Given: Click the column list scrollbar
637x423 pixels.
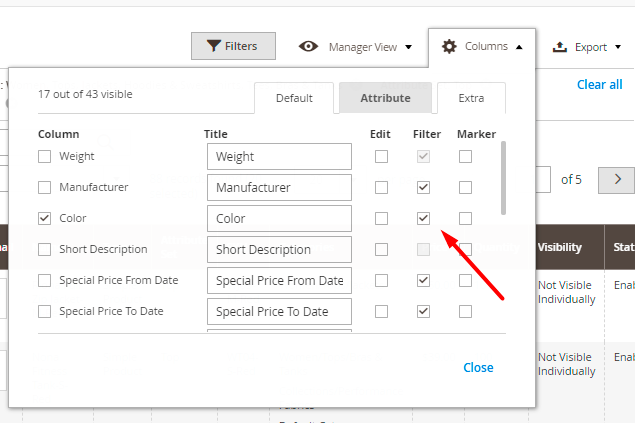Looking at the screenshot, I should coord(502,177).
